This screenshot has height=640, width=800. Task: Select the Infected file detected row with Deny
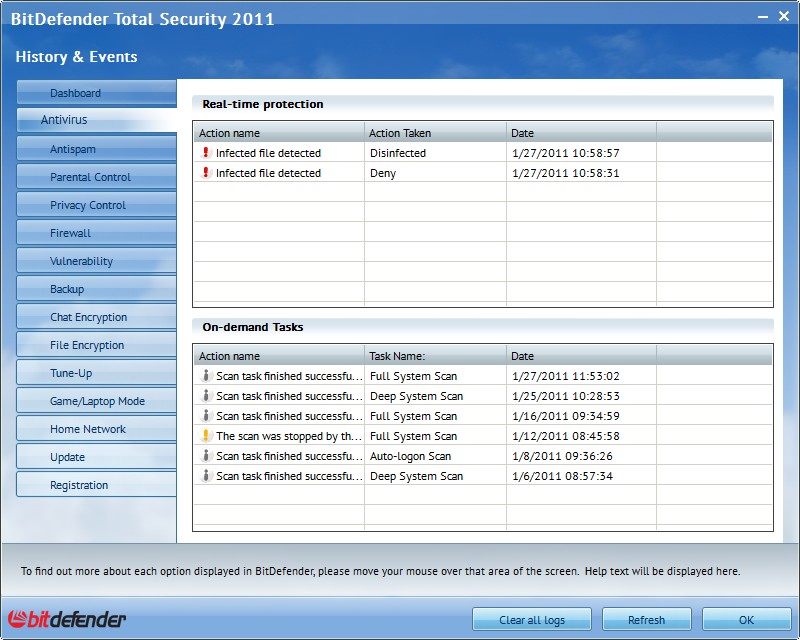tap(483, 173)
